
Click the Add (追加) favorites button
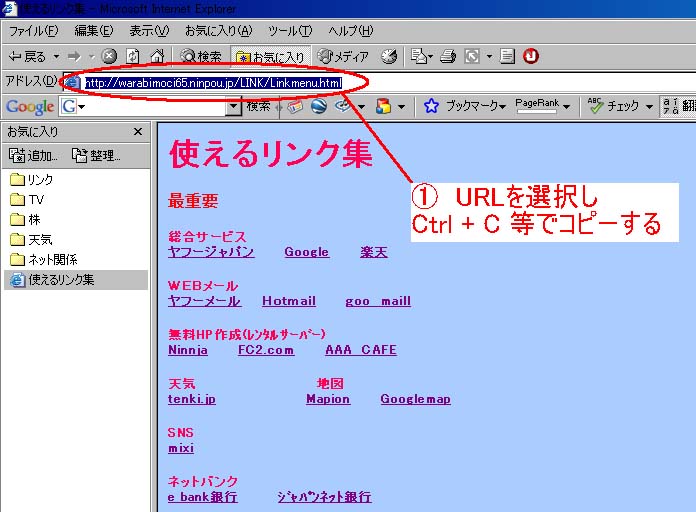point(33,155)
